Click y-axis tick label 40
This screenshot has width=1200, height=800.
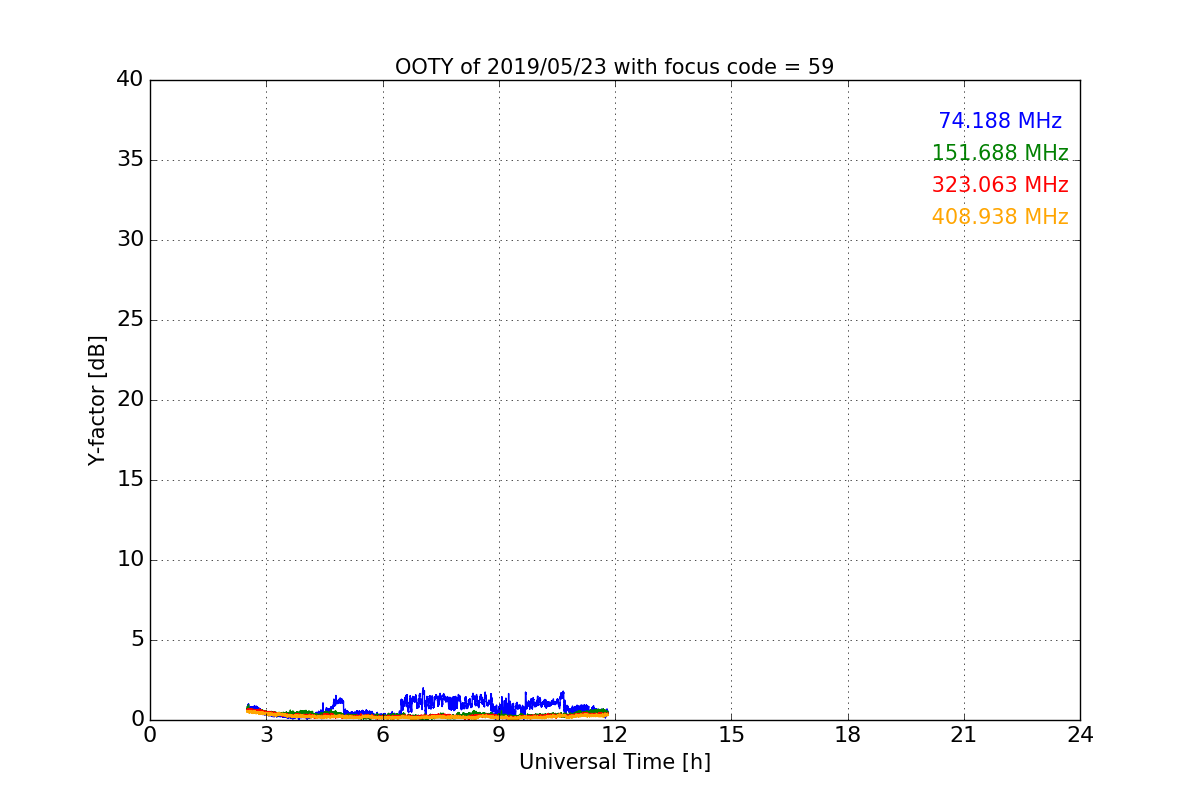[130, 80]
